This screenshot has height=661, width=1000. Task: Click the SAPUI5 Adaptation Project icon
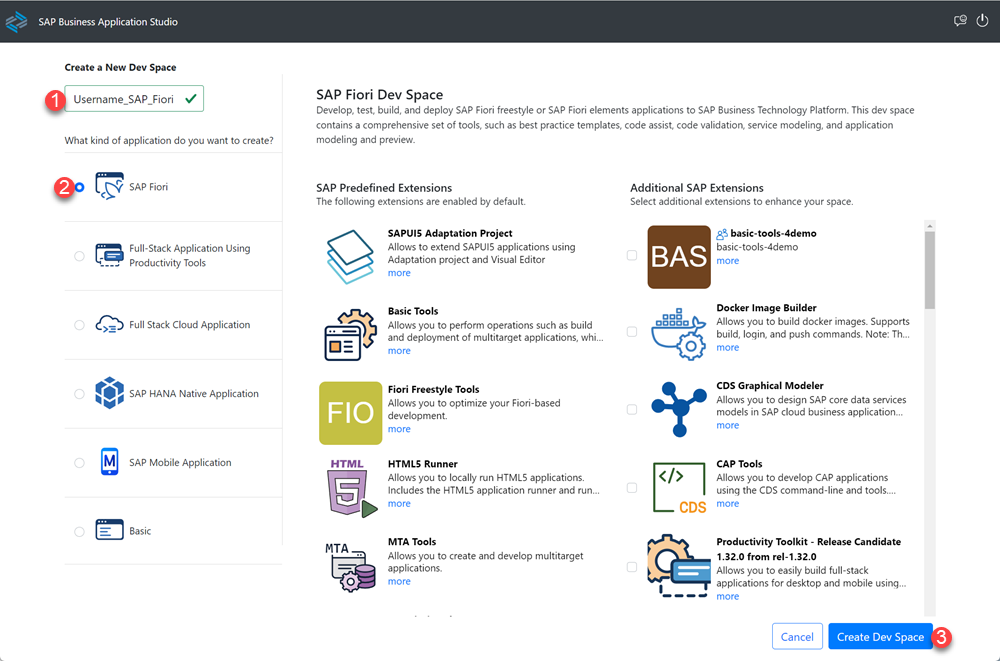point(350,256)
